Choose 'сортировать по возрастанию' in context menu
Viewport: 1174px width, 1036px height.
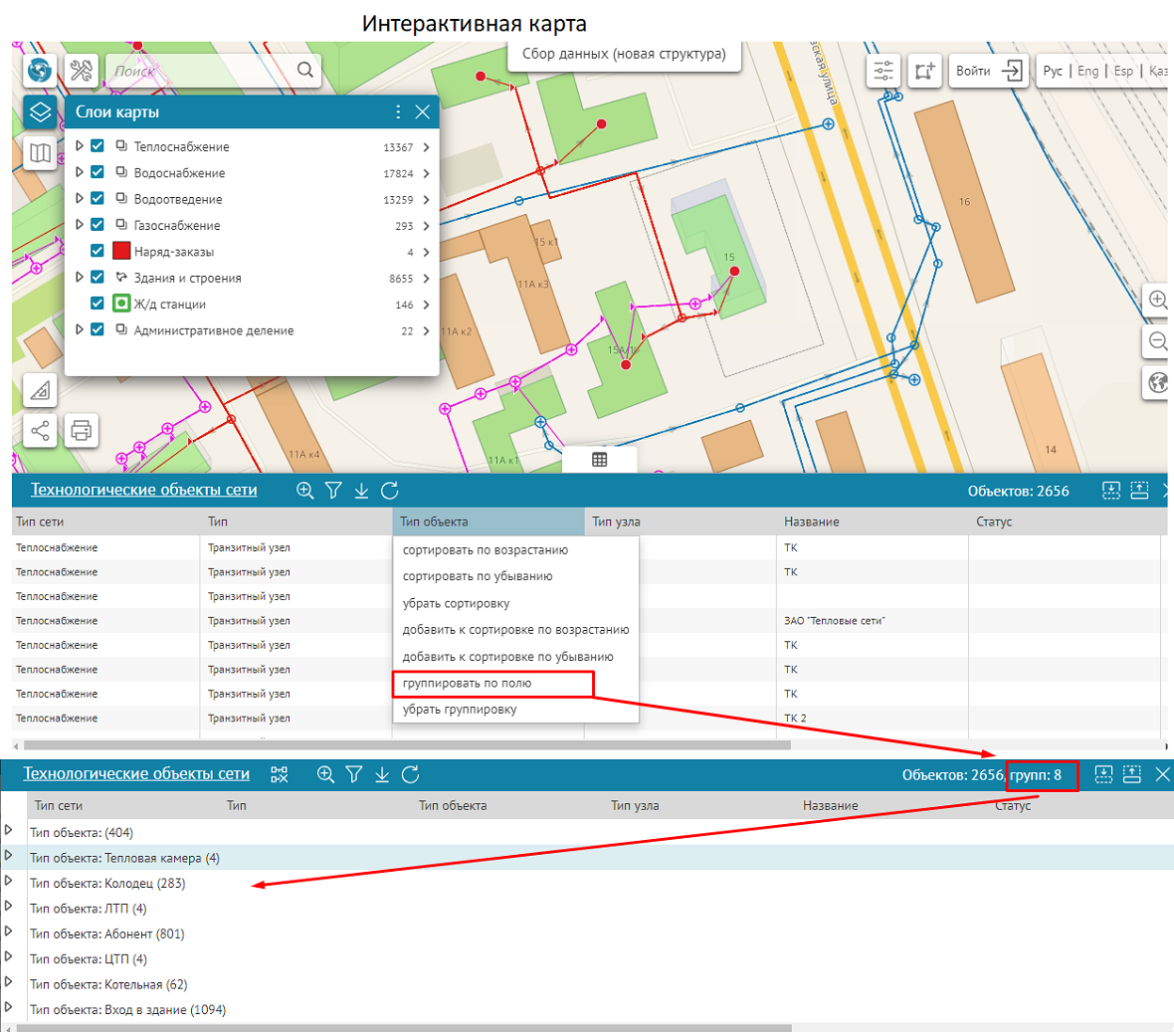[486, 550]
